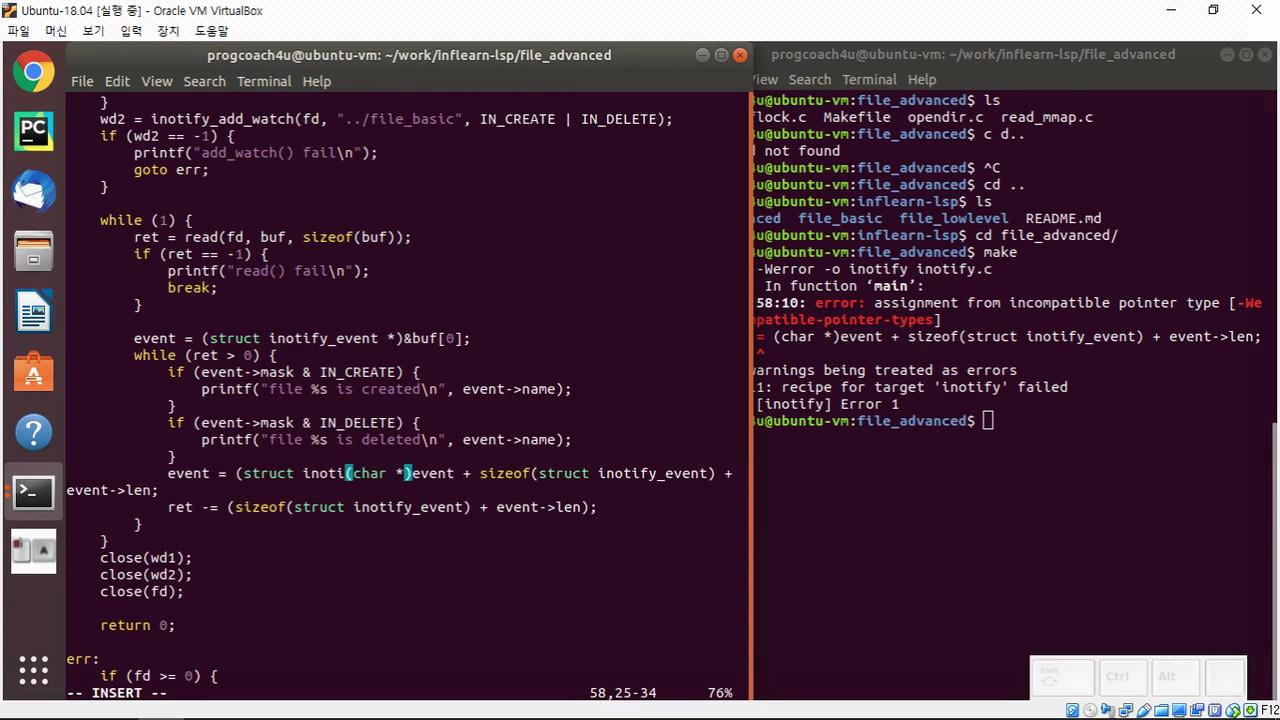Open Help menu in right terminal

tap(922, 79)
